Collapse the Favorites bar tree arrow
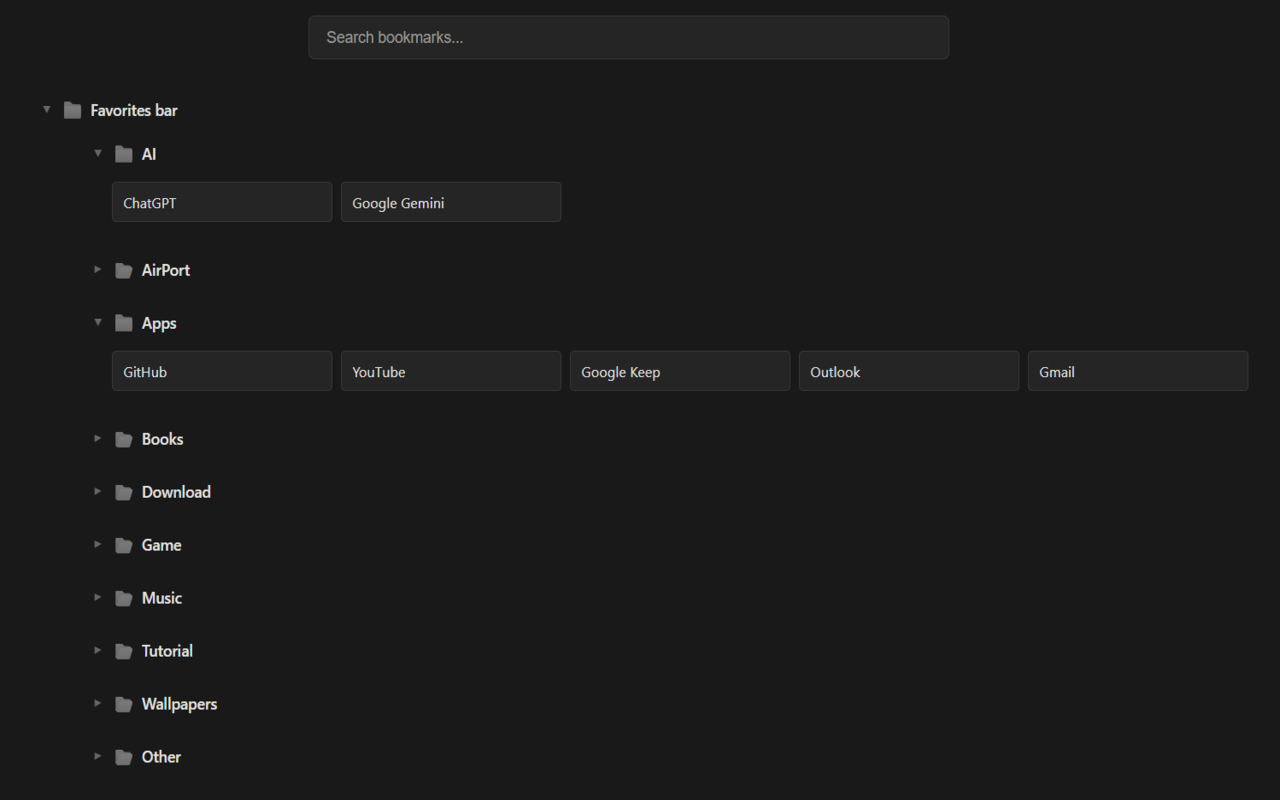Image resolution: width=1280 pixels, height=800 pixels. click(46, 109)
